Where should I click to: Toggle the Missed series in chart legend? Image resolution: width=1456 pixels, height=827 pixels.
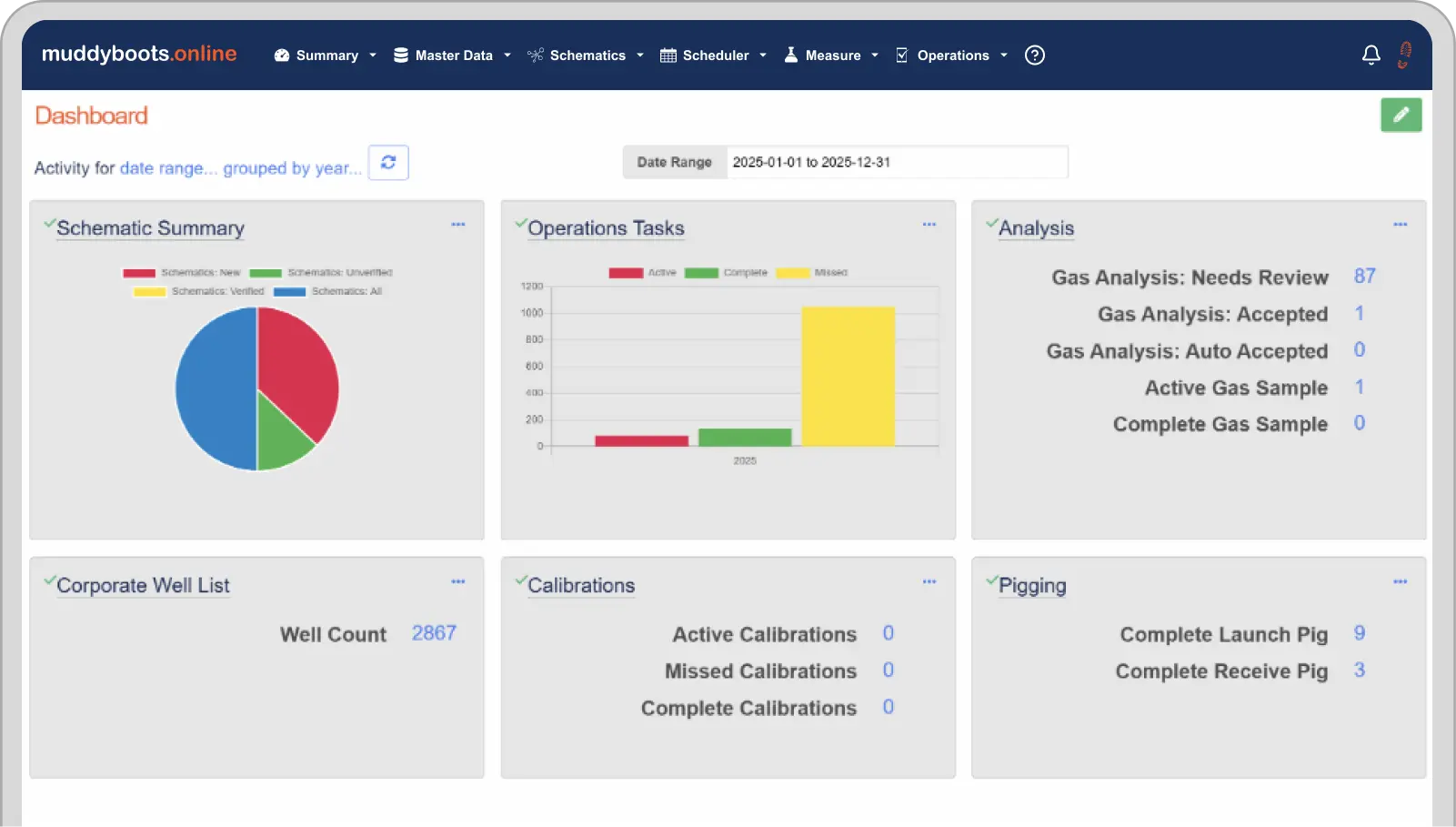pyautogui.click(x=811, y=273)
